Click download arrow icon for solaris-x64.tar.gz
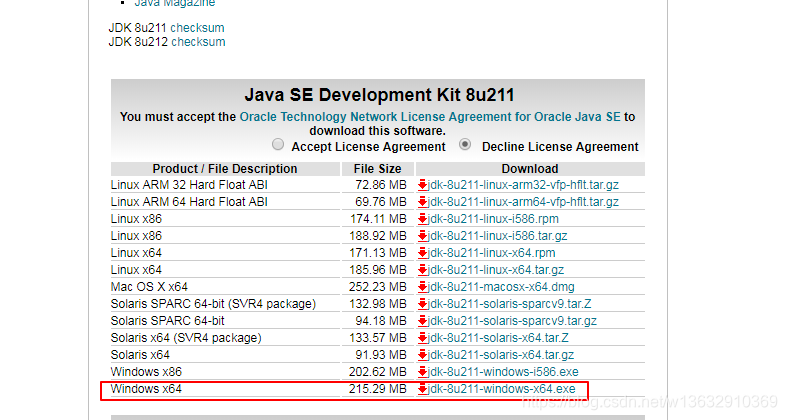This screenshot has height=420, width=787. (423, 355)
